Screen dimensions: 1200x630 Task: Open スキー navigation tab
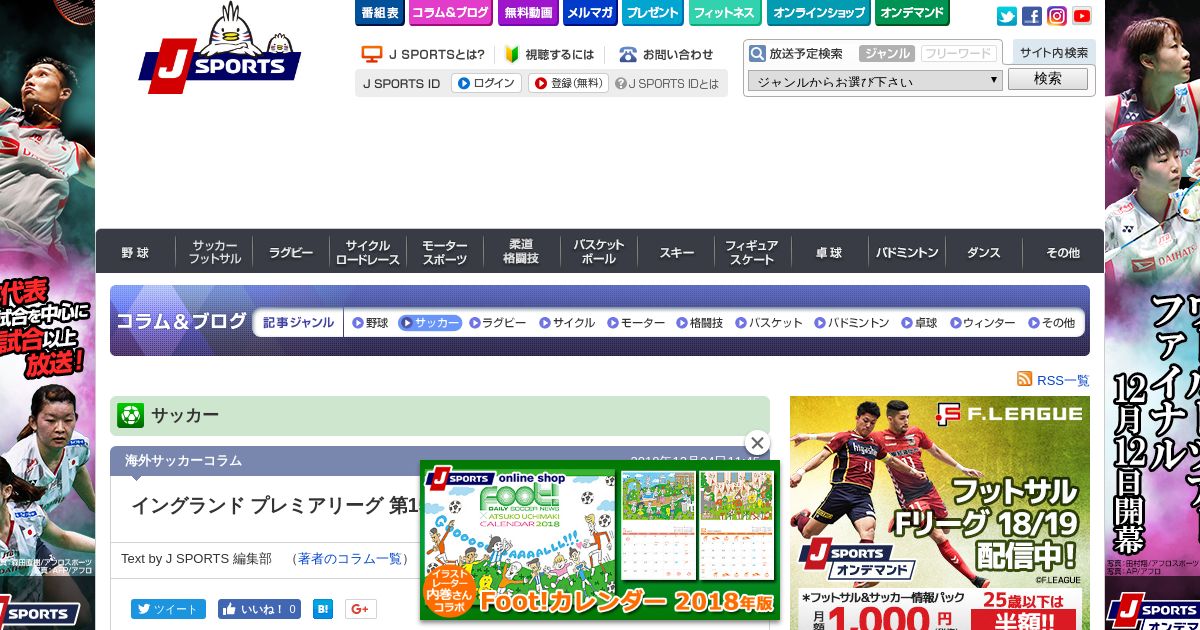point(676,252)
